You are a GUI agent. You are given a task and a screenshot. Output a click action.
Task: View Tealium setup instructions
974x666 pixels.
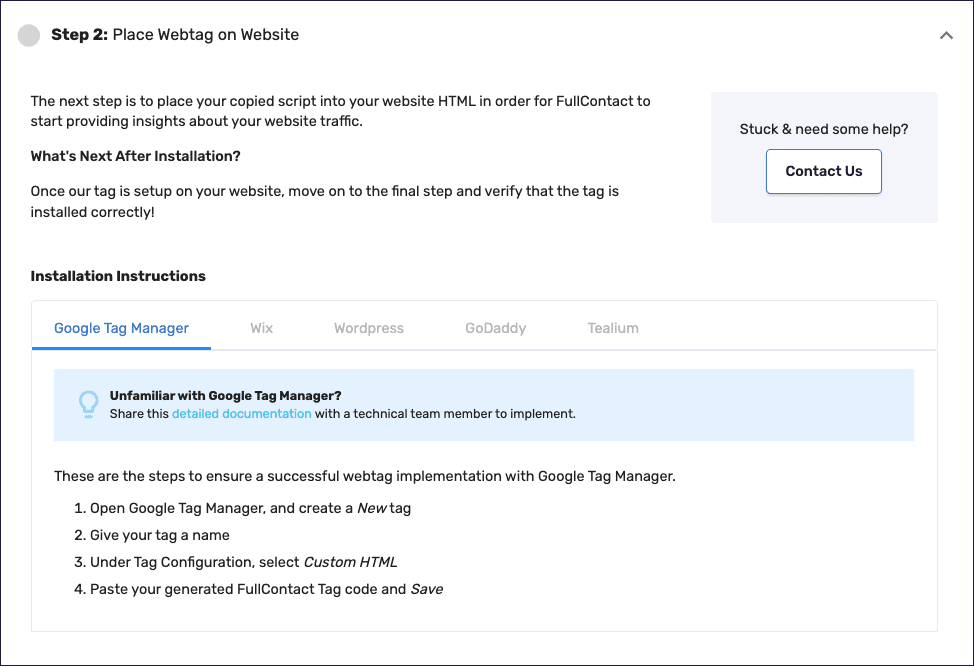613,327
